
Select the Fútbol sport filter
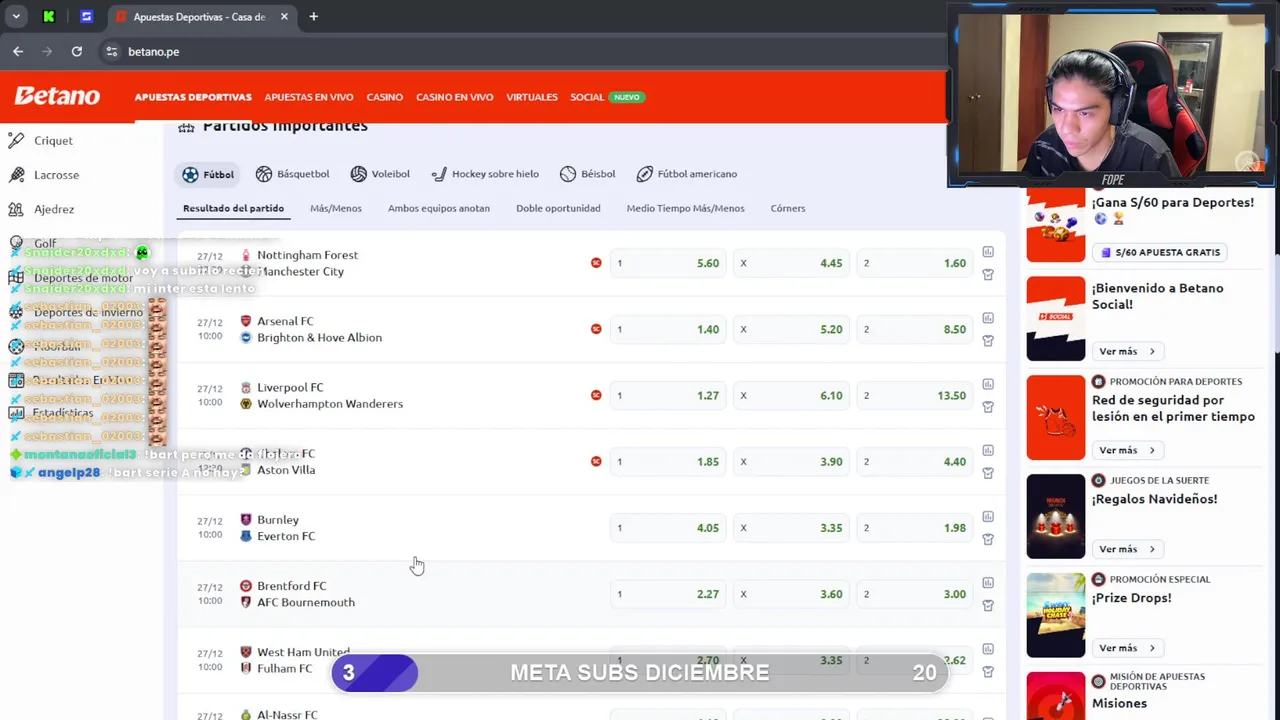coord(208,174)
